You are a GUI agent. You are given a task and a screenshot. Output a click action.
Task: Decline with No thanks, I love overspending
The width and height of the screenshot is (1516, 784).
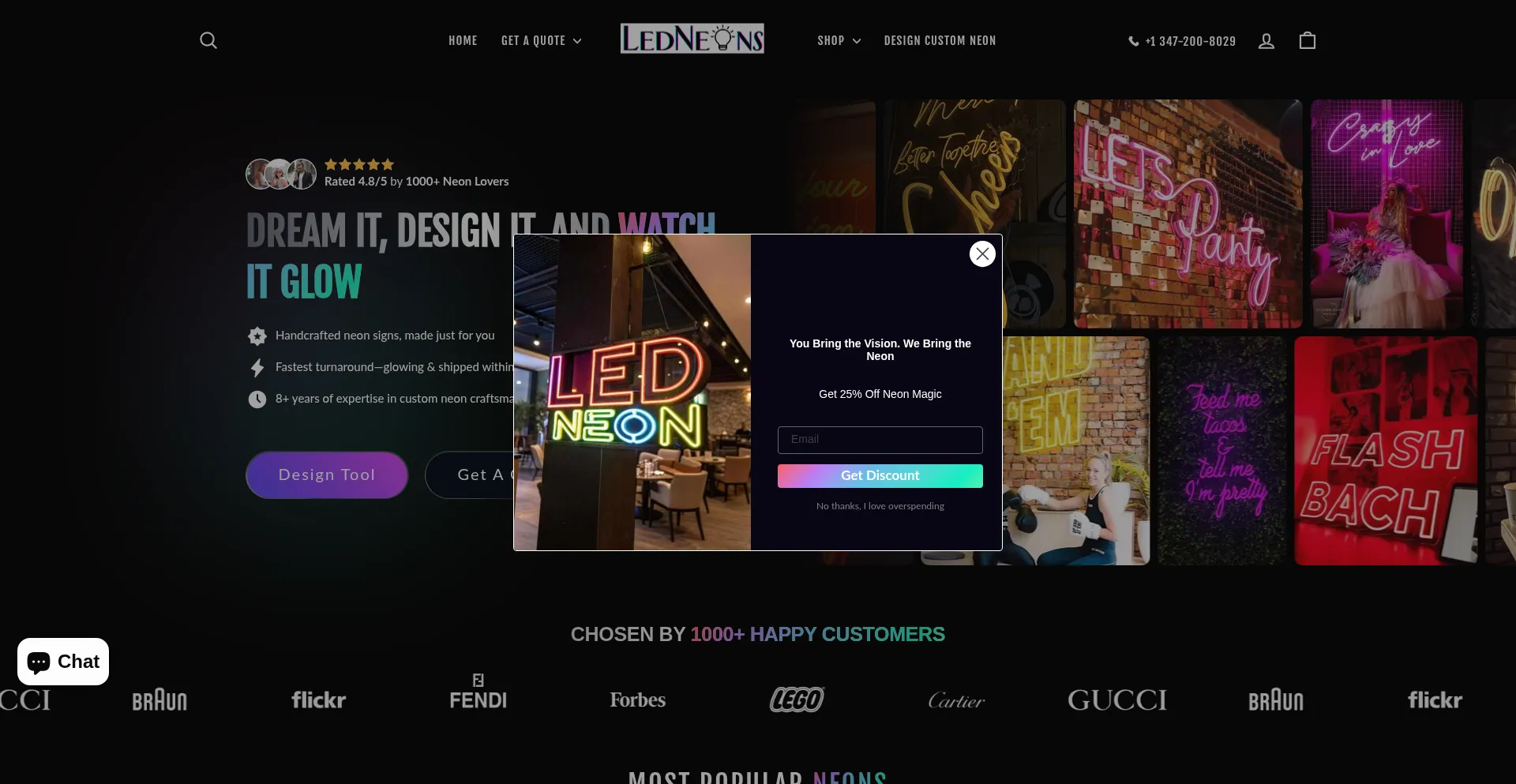[x=880, y=506]
